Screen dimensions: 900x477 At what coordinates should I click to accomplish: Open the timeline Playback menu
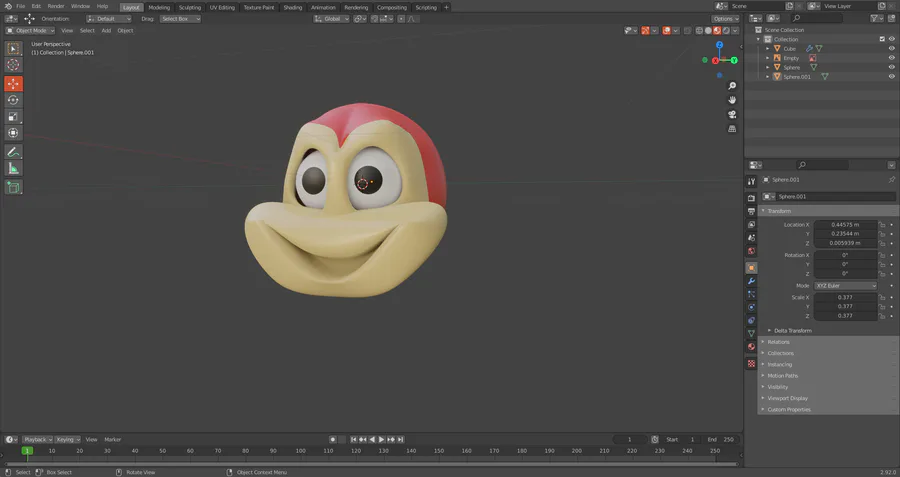point(38,440)
